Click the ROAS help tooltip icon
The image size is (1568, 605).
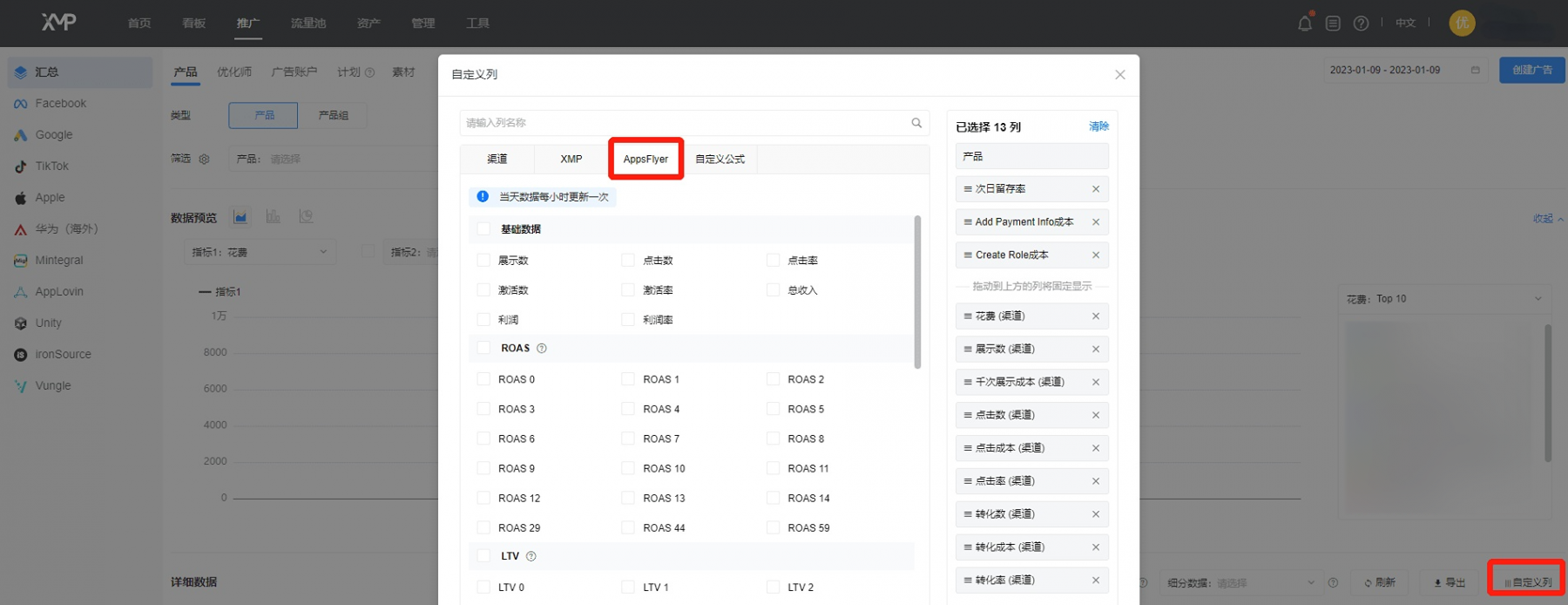pos(542,349)
